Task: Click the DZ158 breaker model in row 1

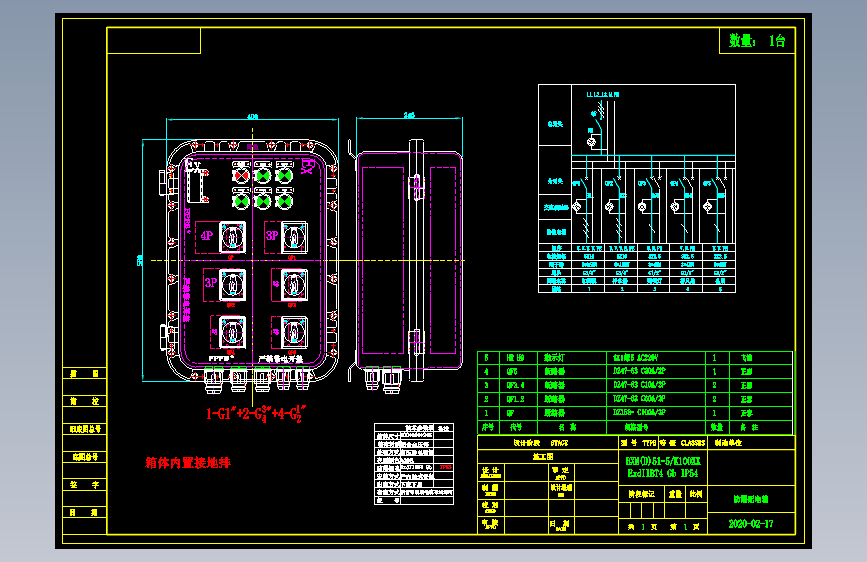Action: click(x=639, y=413)
